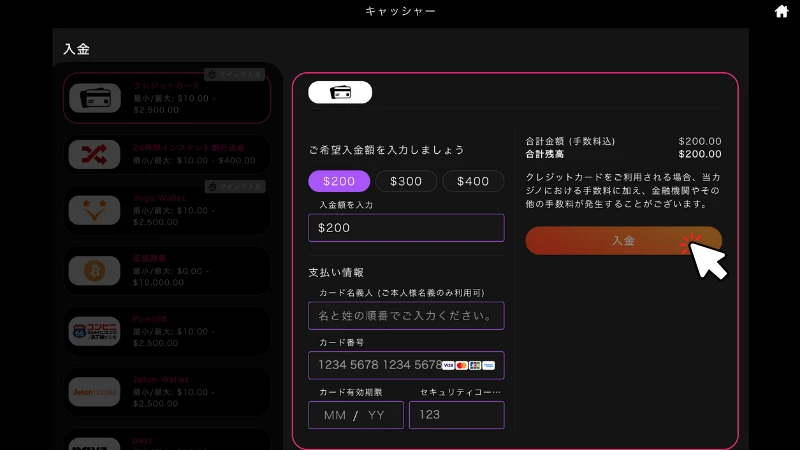Click the MM / YY expiry field
The image size is (800, 450).
click(x=356, y=415)
